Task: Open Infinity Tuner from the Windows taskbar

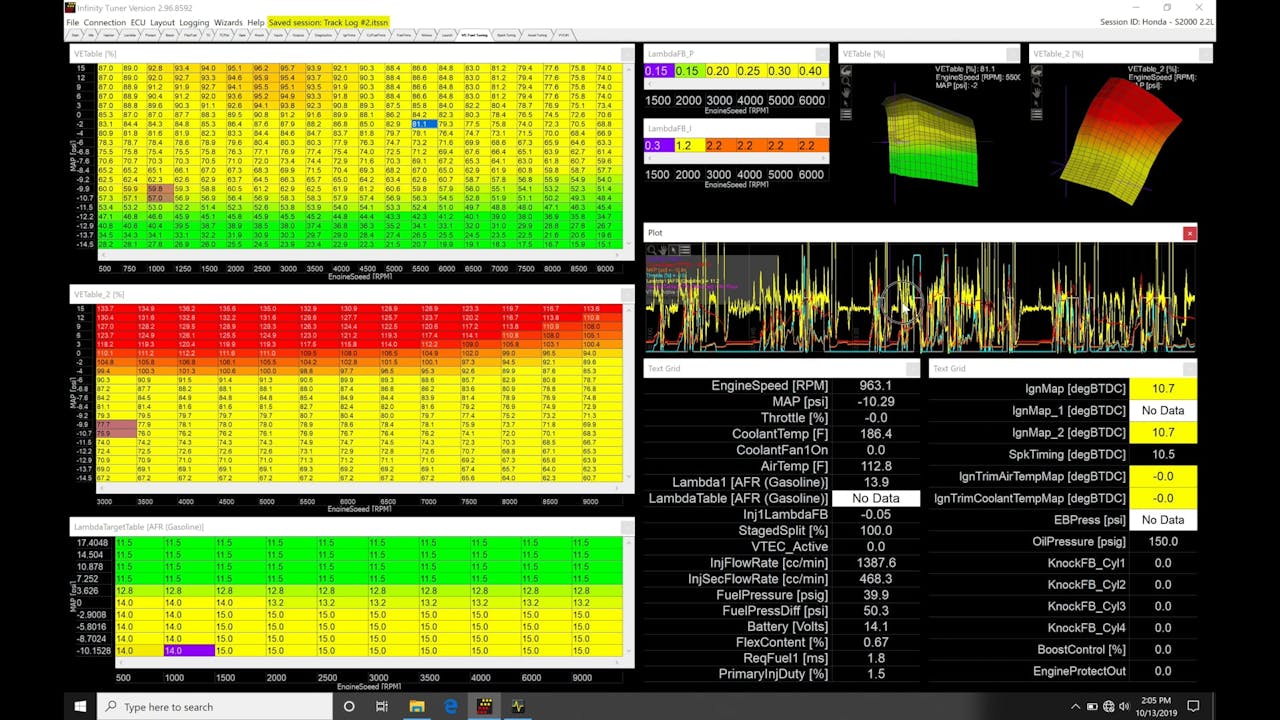Action: pos(484,707)
